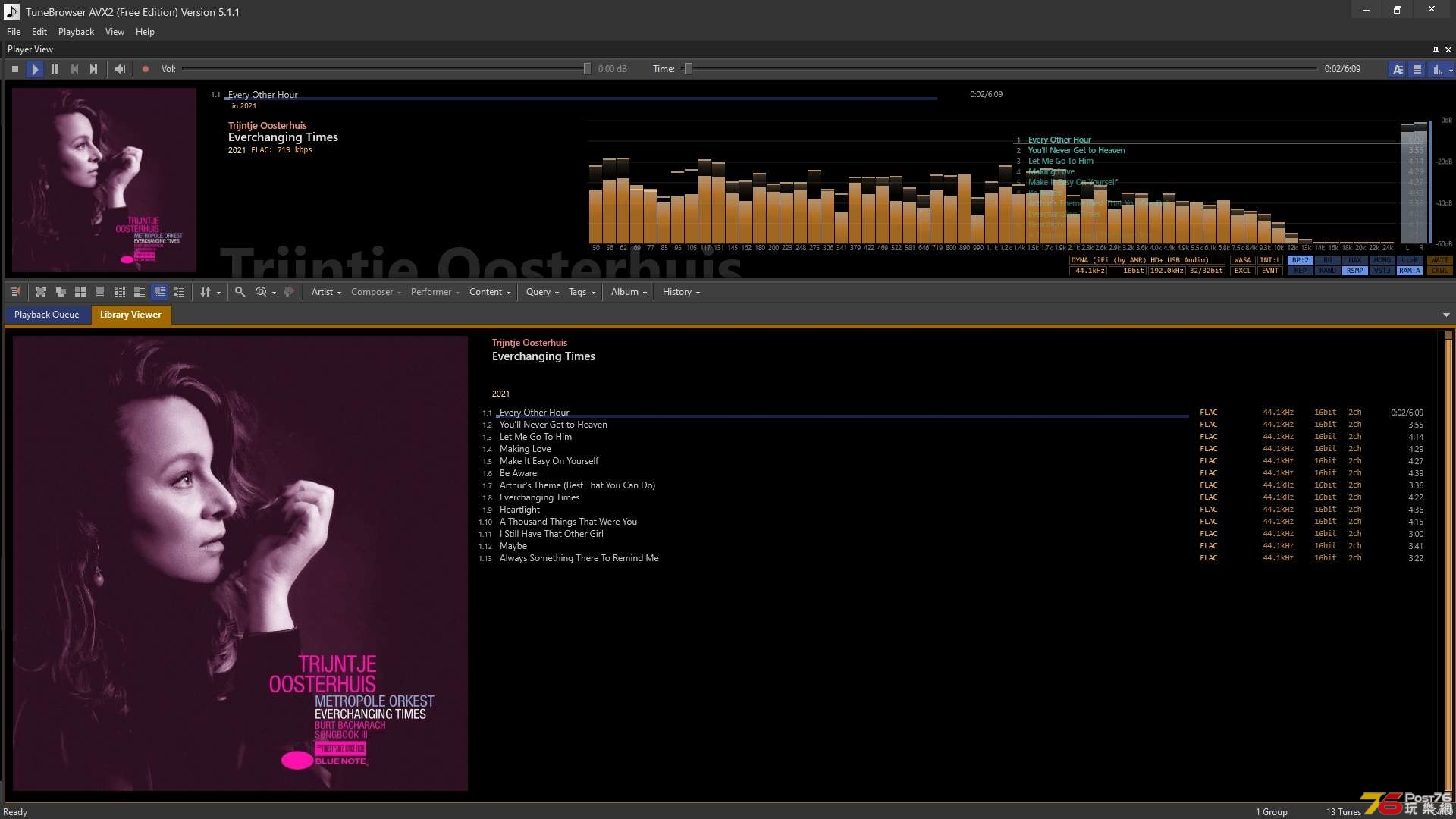1456x819 pixels.
Task: Expand the Content filter dropdown
Action: tap(490, 292)
